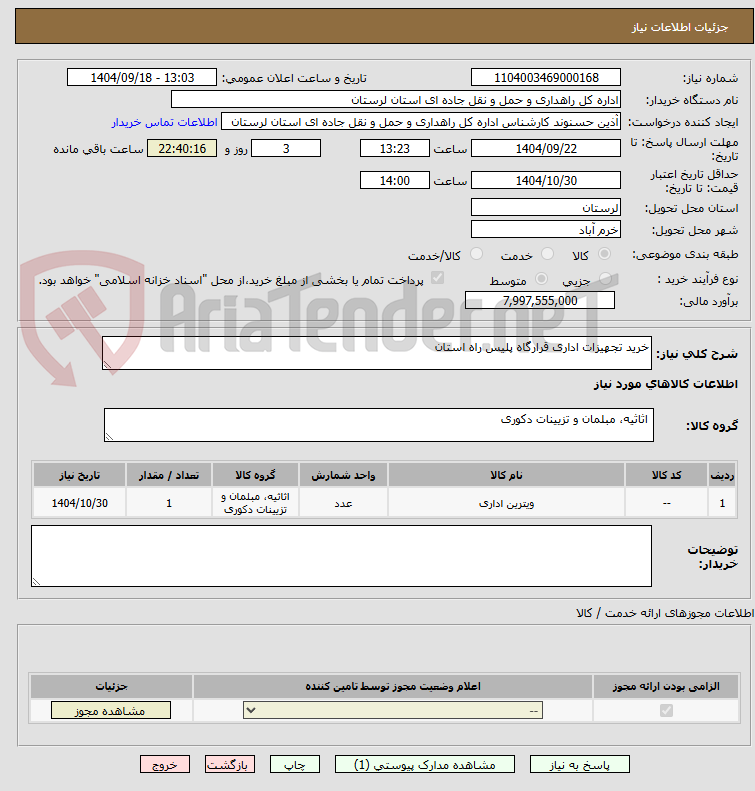Click the اعلام وضعیت مجوز توسط تامین کننده header

393,686
